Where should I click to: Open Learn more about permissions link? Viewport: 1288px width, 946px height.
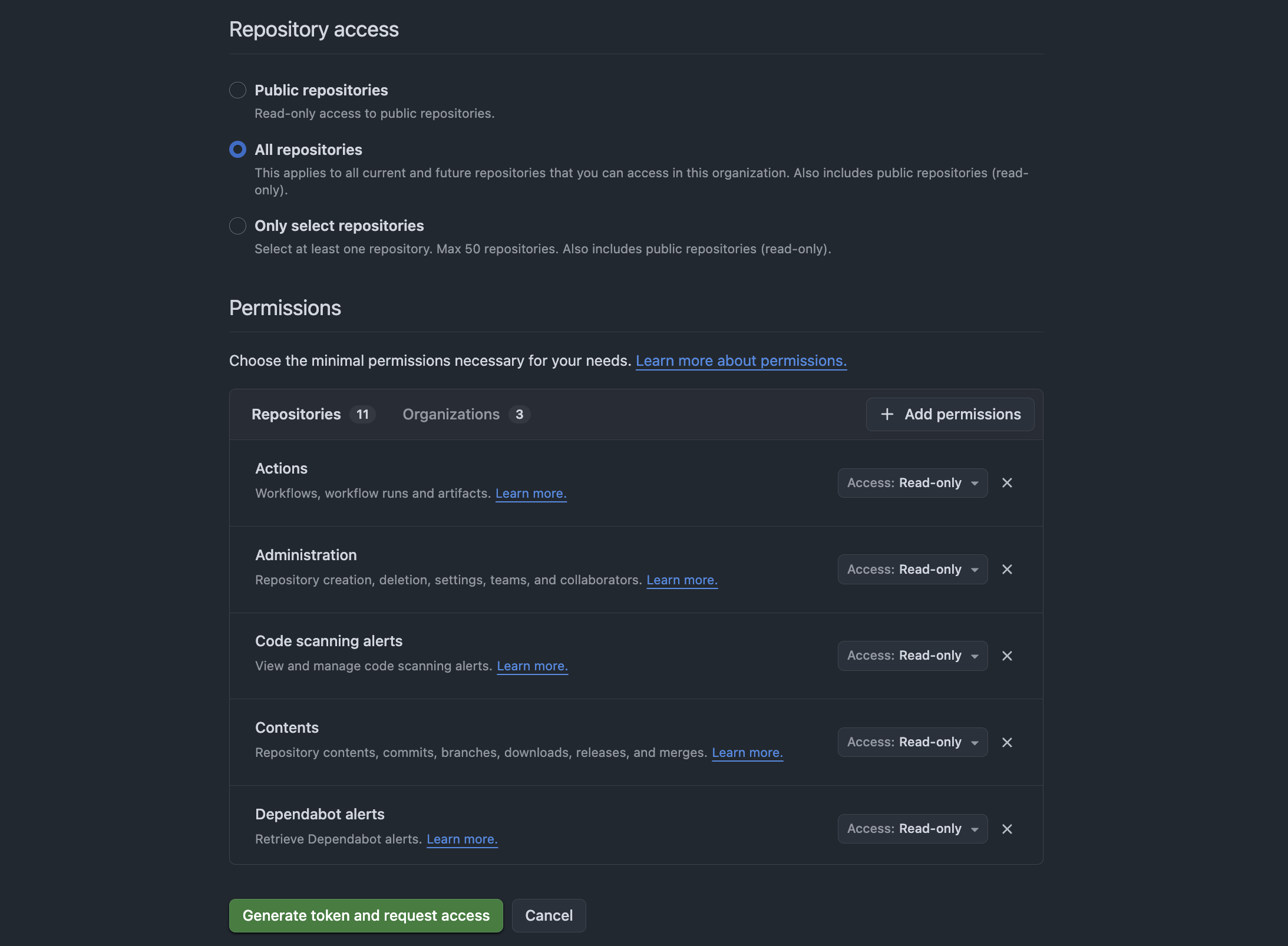click(x=741, y=360)
